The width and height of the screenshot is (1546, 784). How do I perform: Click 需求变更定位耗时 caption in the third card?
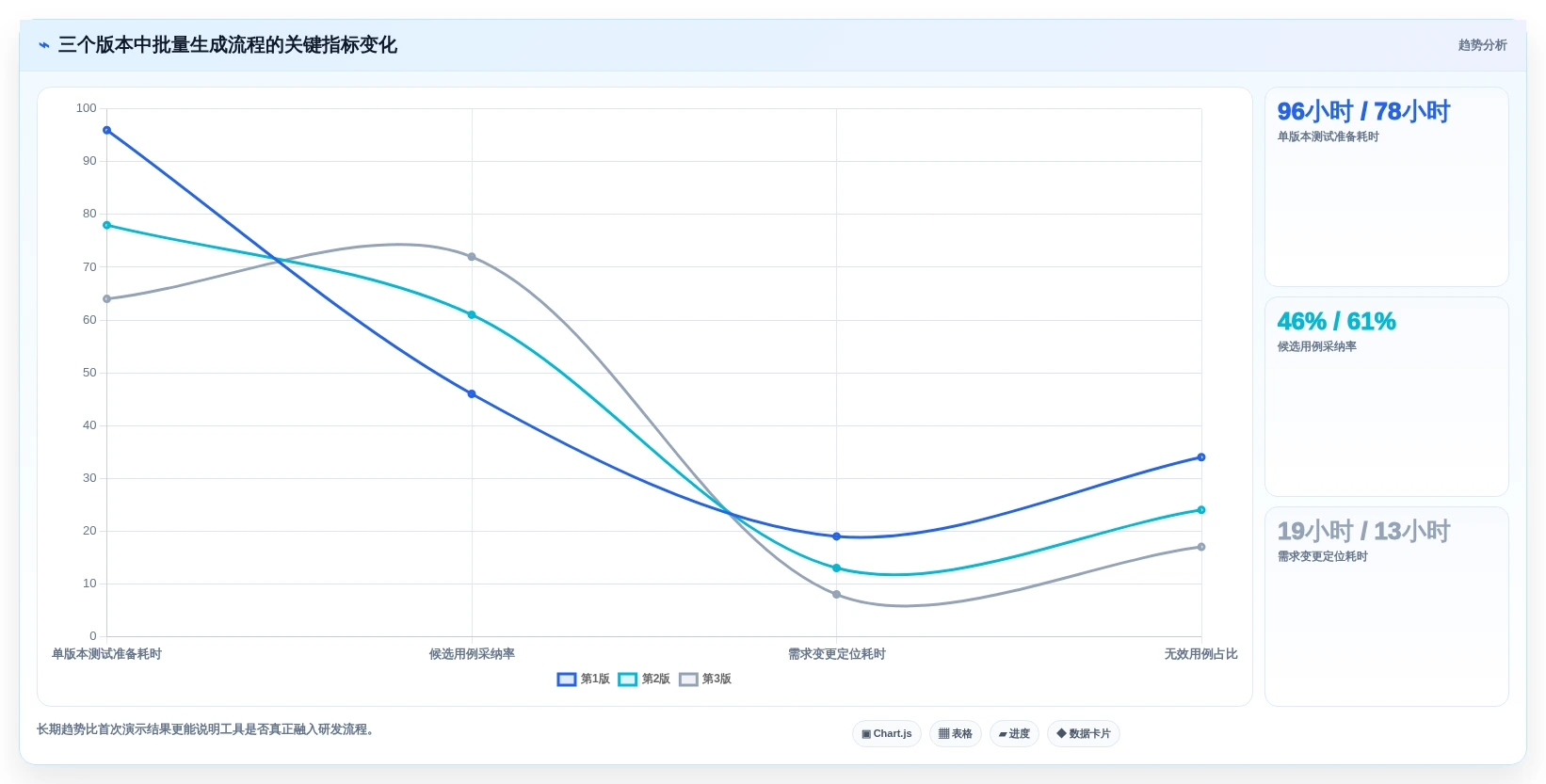[1322, 557]
